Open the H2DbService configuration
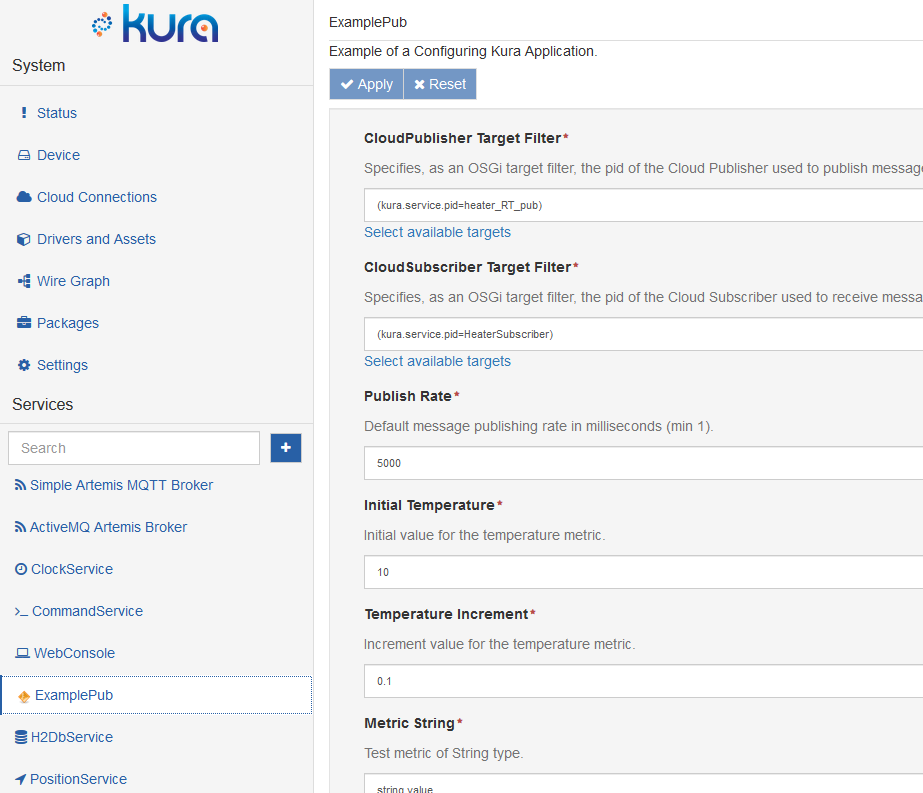The height and width of the screenshot is (793, 923). 71,737
